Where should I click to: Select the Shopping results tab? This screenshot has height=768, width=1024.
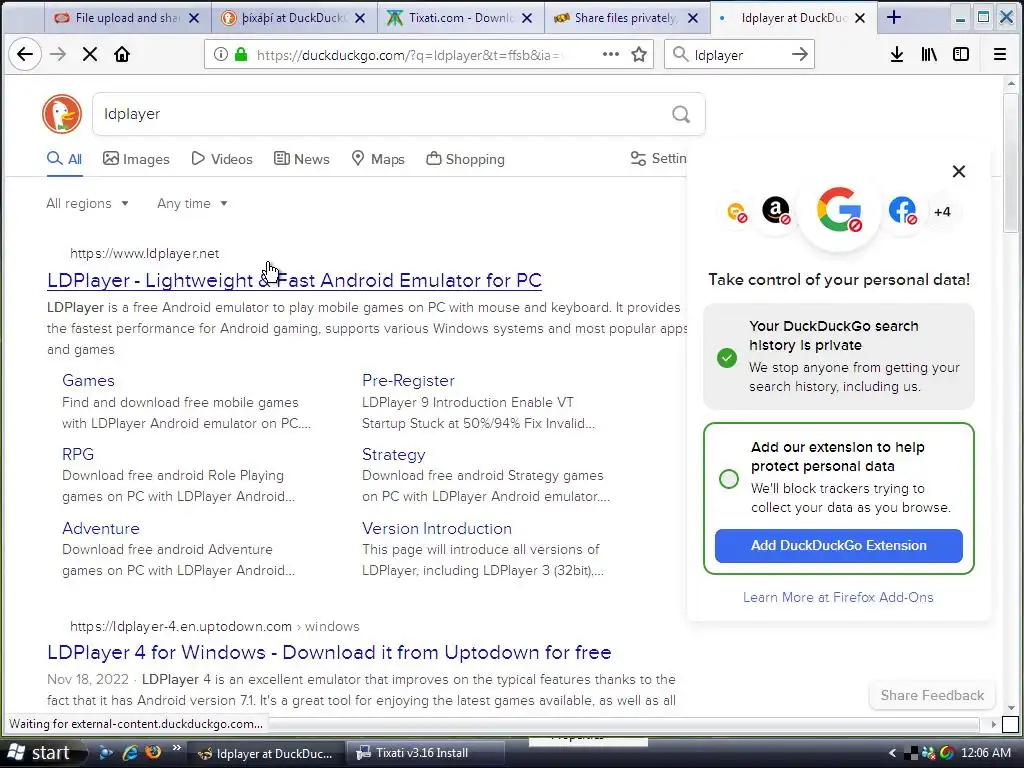click(x=466, y=159)
